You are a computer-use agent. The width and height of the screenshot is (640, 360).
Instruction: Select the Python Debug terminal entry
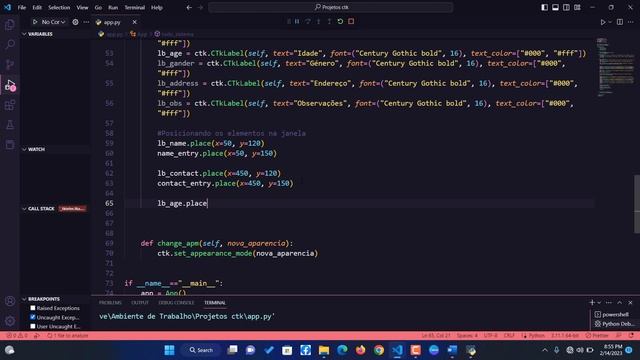pos(614,324)
